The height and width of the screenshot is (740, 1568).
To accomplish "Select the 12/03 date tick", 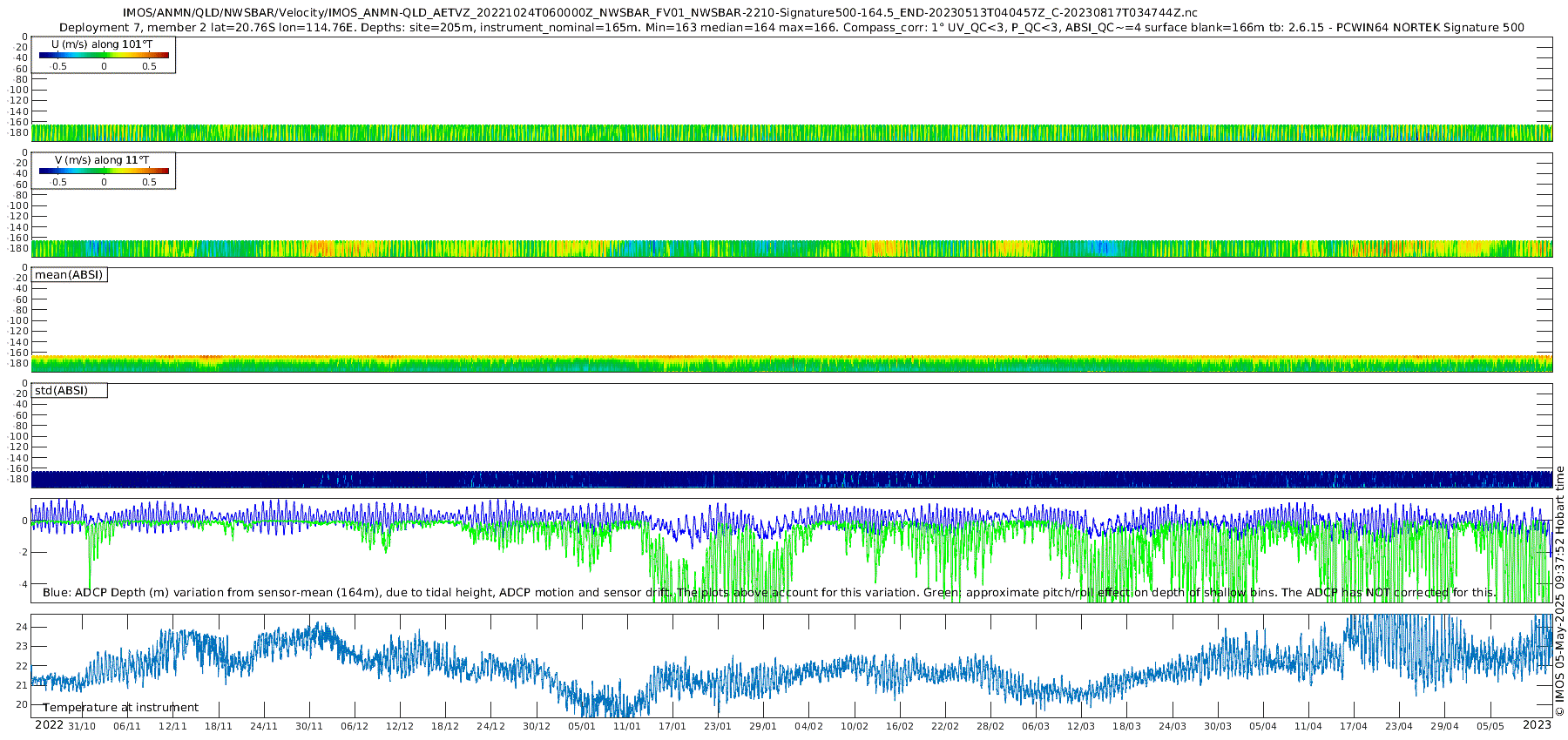I will (x=1081, y=726).
